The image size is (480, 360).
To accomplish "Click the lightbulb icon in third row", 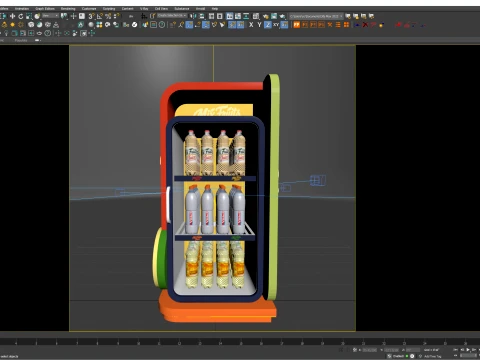I will pos(6,33).
